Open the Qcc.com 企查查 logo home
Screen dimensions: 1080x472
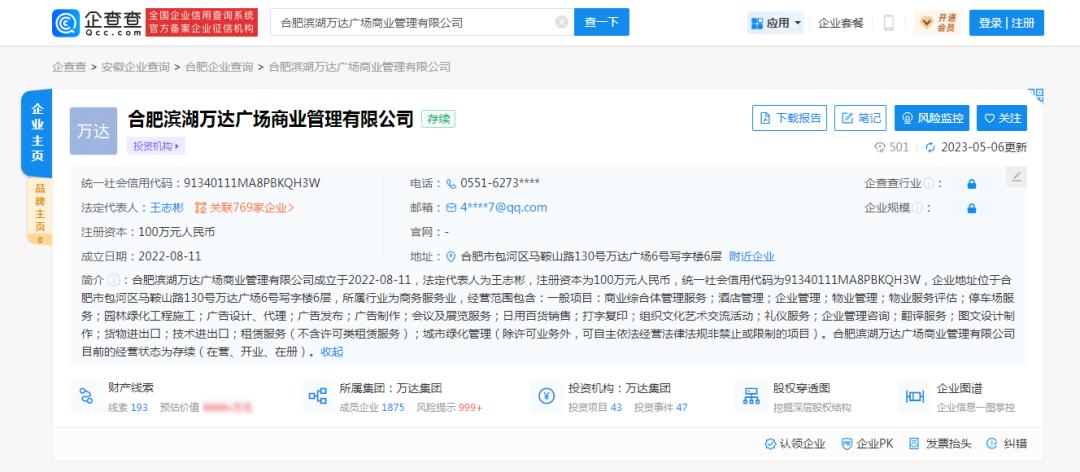coord(97,23)
